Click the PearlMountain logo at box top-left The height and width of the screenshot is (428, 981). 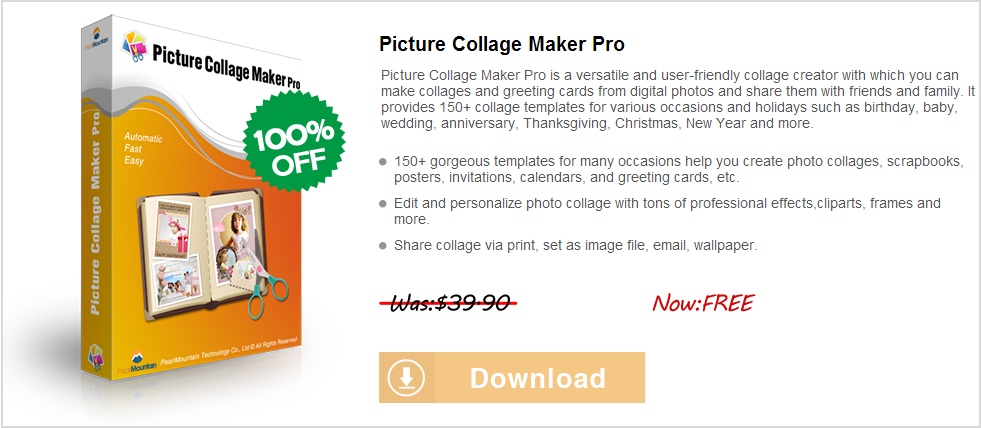click(98, 36)
